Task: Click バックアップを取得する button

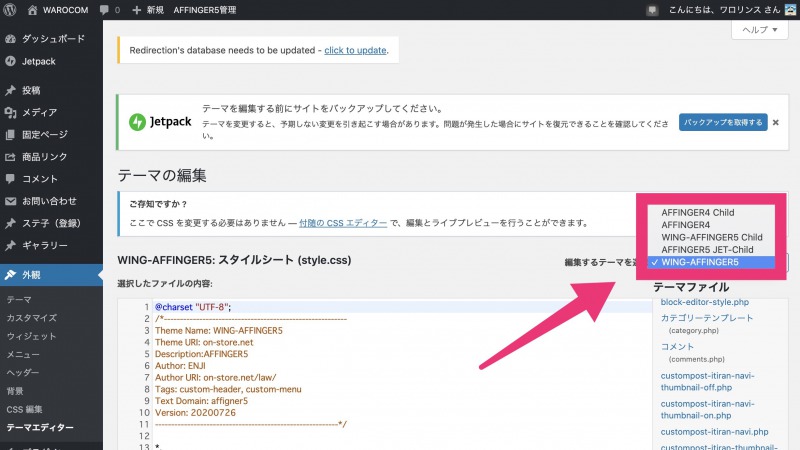Action: point(723,122)
